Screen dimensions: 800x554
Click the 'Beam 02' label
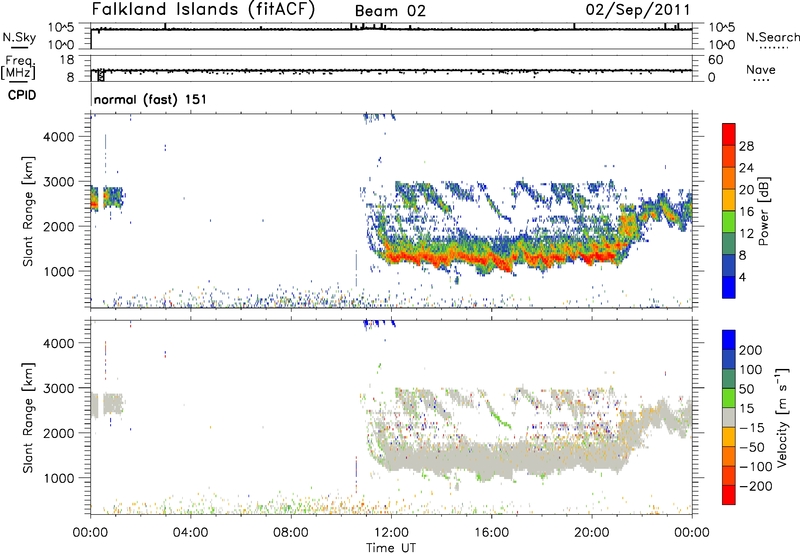[x=390, y=11]
